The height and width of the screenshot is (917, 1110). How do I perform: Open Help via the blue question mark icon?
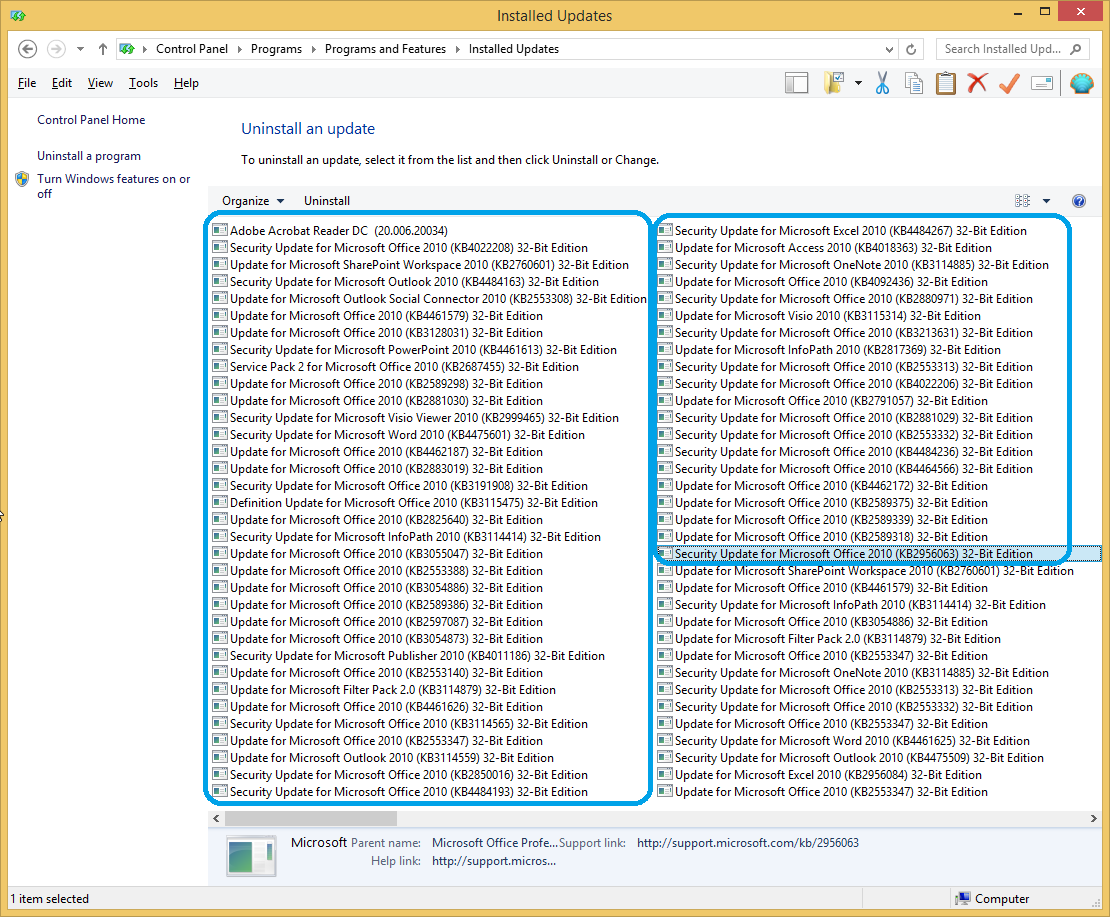coord(1079,200)
